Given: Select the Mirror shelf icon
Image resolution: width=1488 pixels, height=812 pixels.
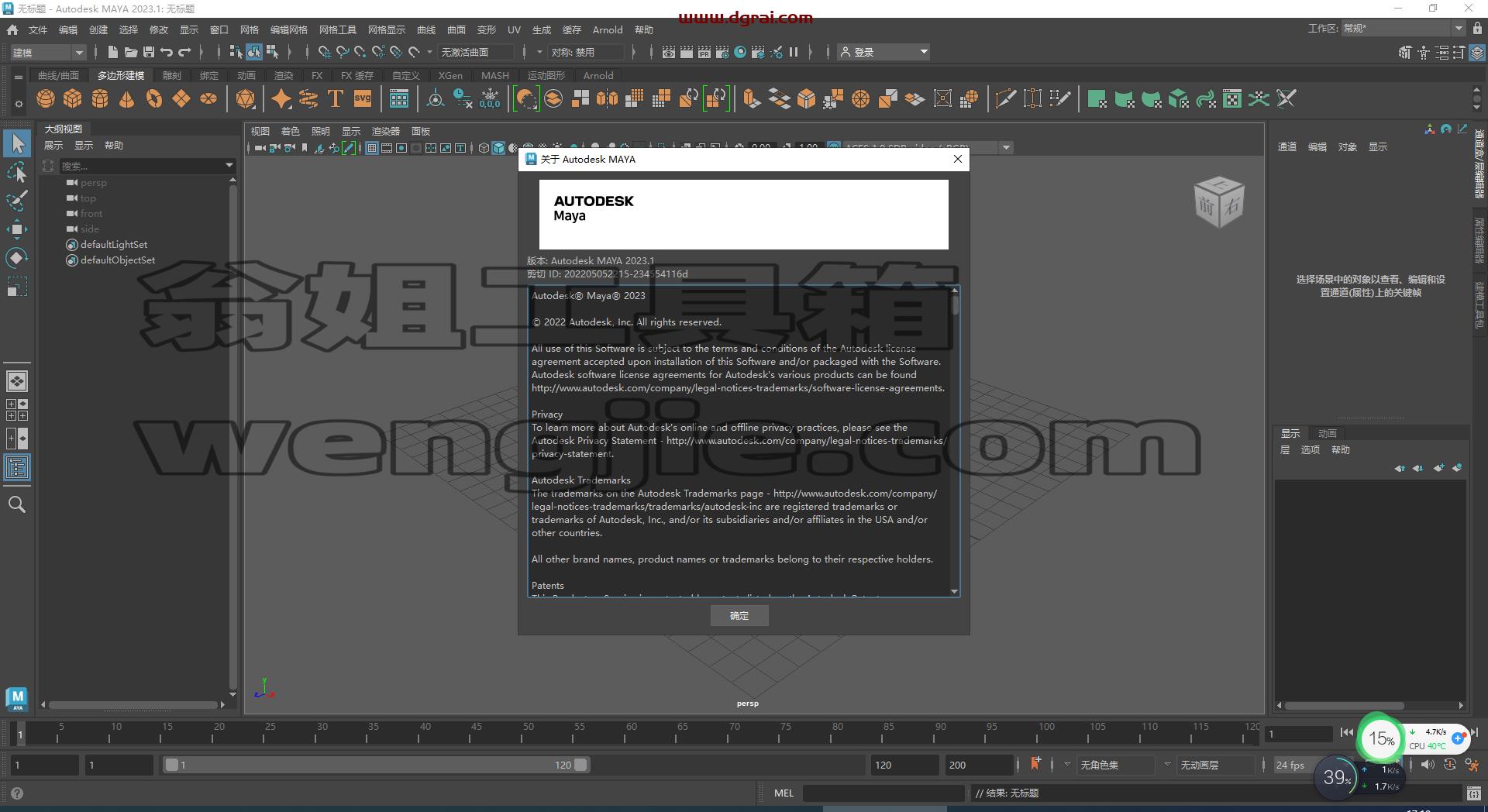Looking at the screenshot, I should click(608, 98).
